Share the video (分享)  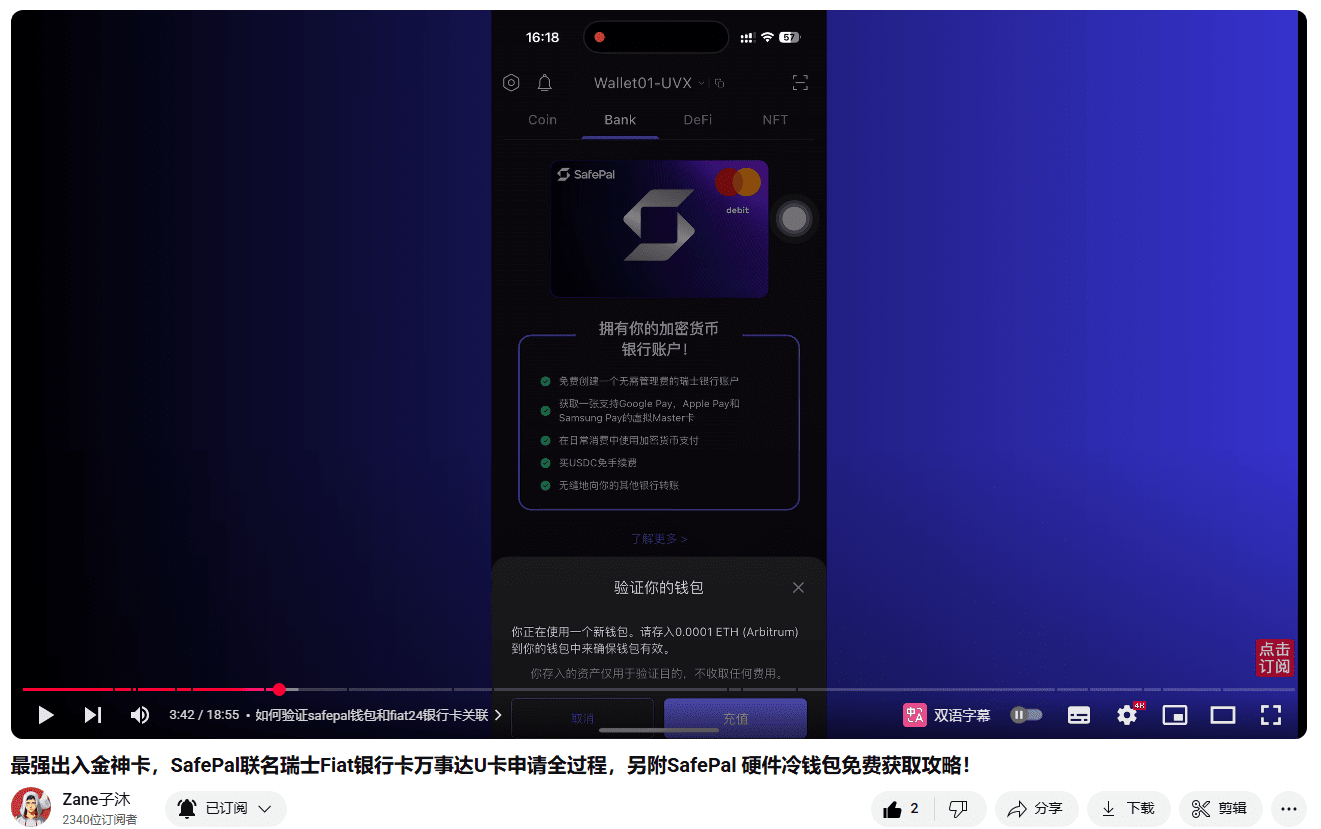(x=1036, y=809)
